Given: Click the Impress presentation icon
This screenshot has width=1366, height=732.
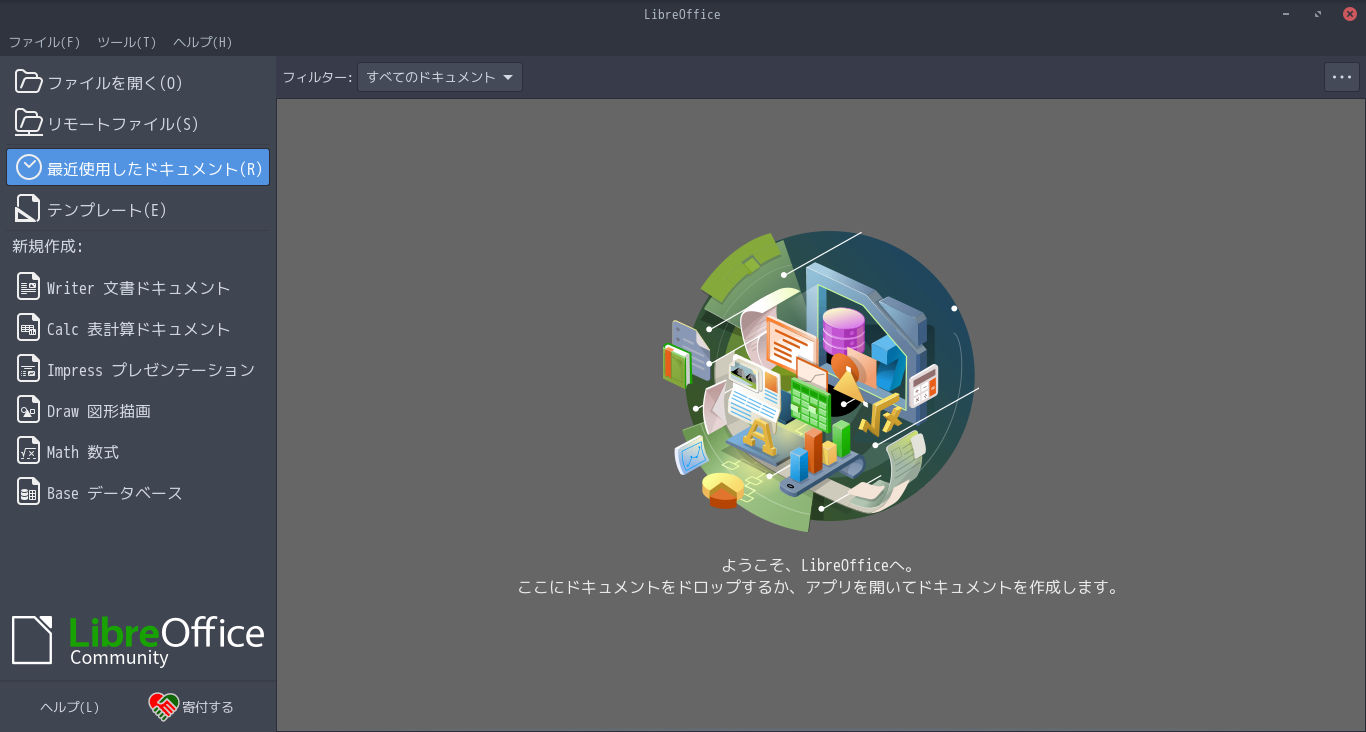Looking at the screenshot, I should [x=29, y=369].
